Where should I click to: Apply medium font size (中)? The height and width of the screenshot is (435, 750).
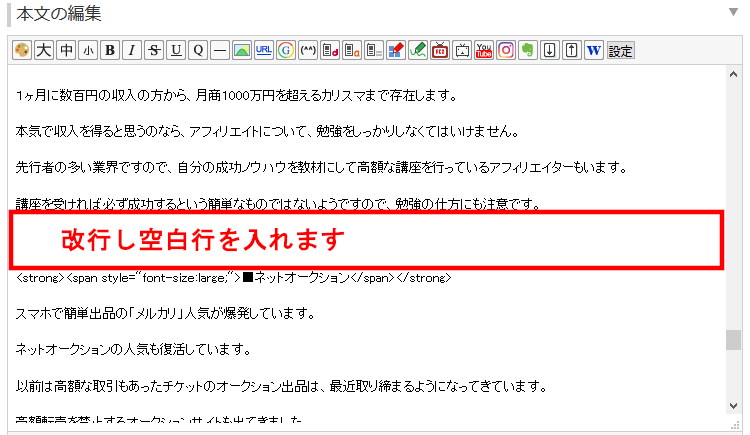tap(66, 50)
